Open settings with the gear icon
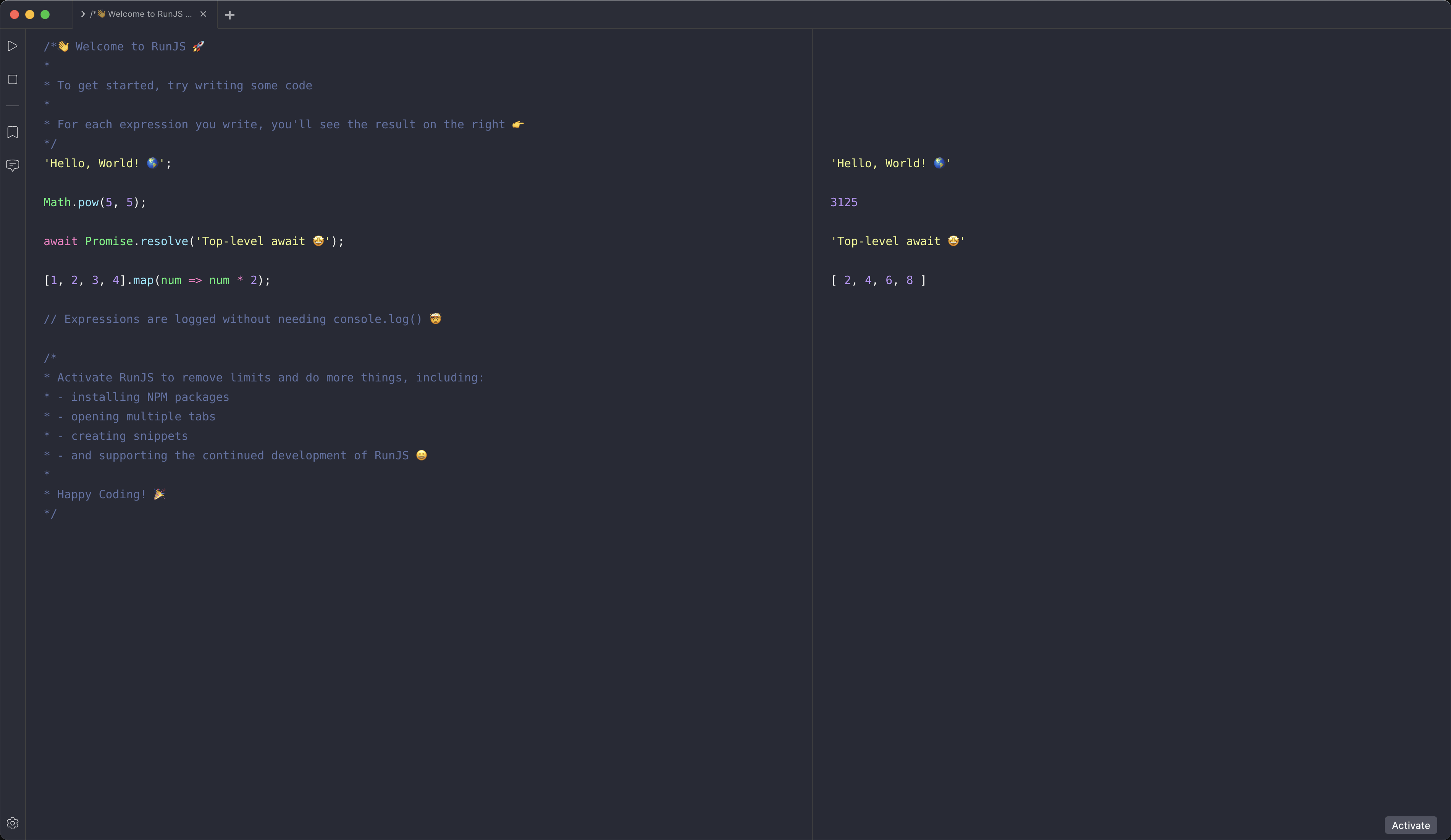 coord(13,823)
